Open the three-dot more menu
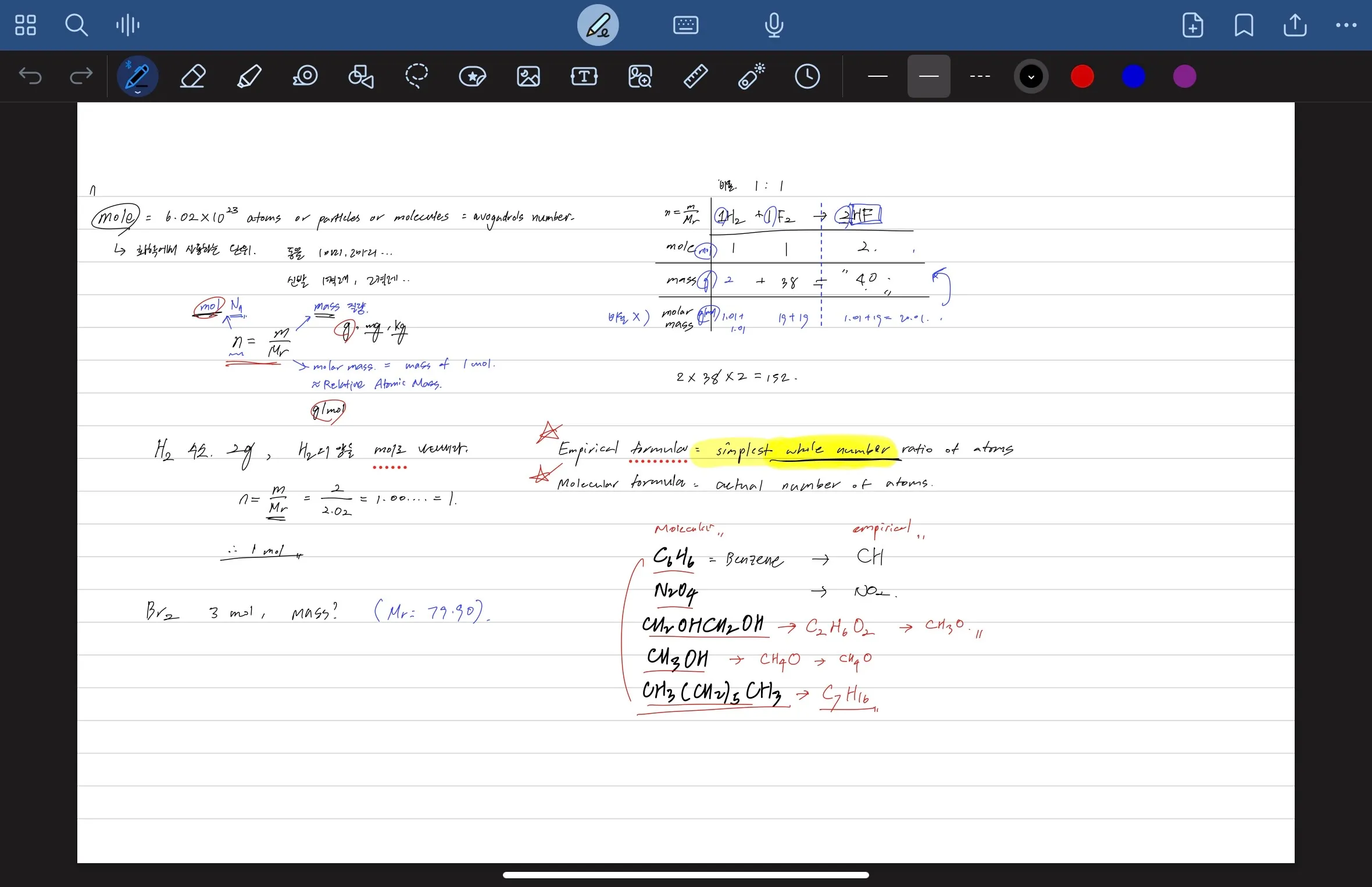The image size is (1372, 887). click(x=1346, y=25)
